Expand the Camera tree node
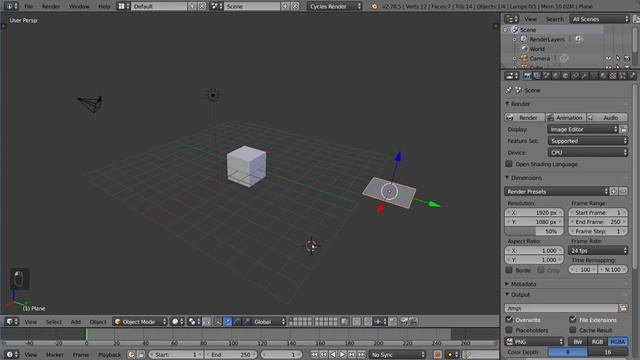The width and height of the screenshot is (640, 360). 514,58
